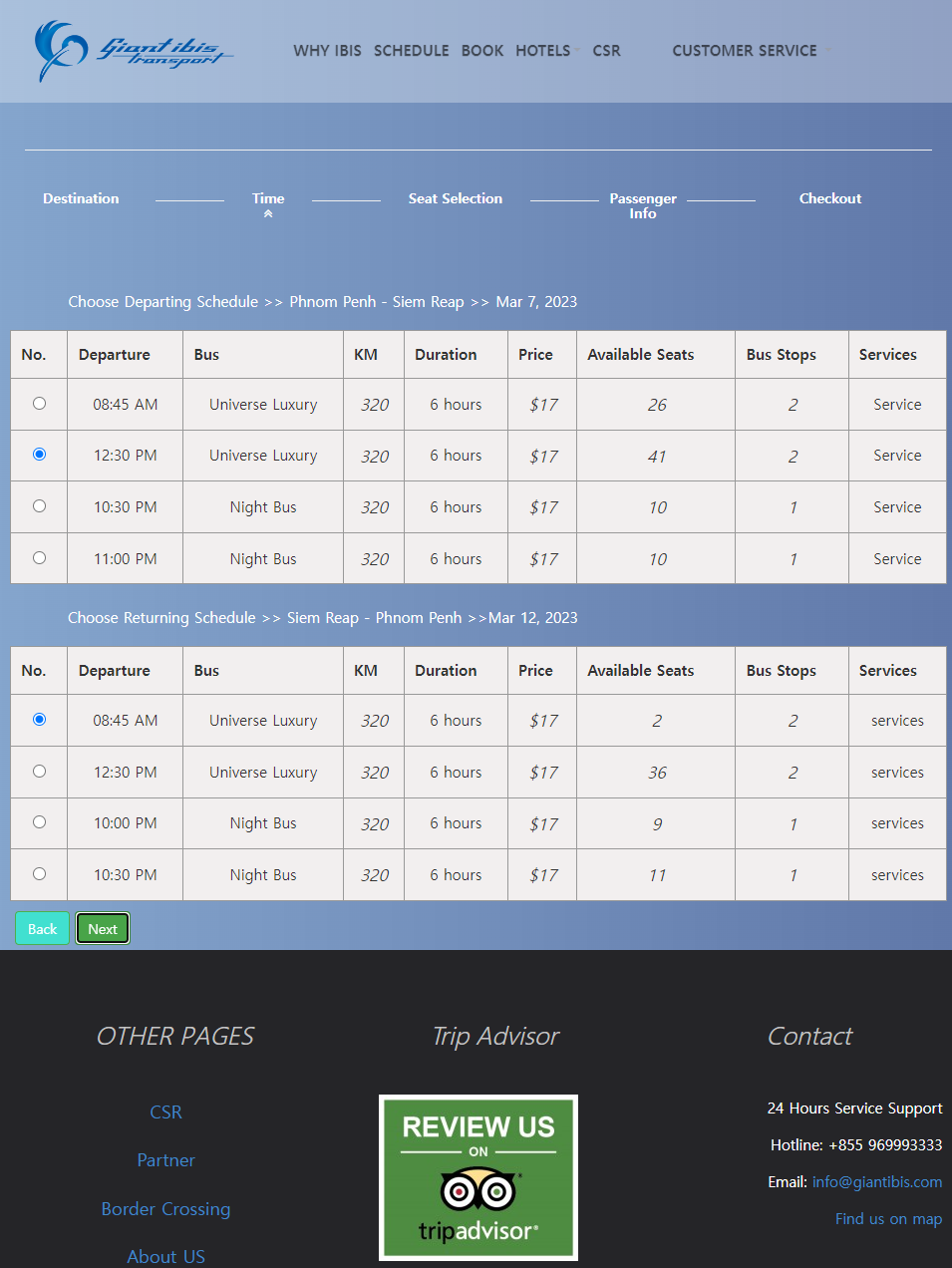
Task: Open the About US footer link
Action: pyautogui.click(x=165, y=1257)
